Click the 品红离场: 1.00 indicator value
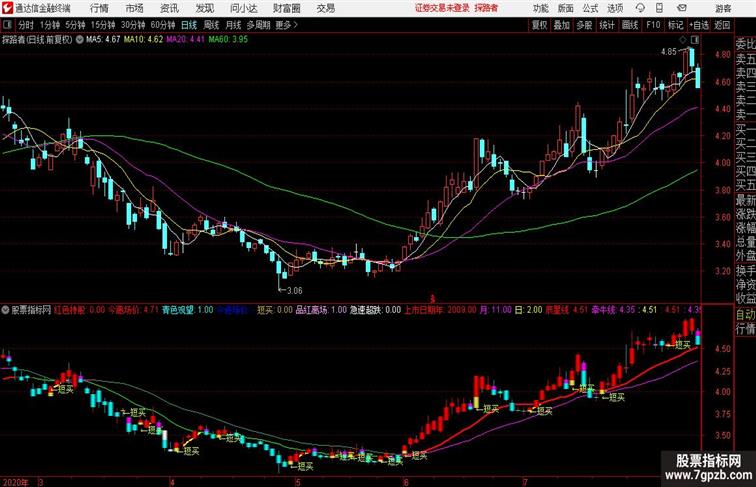 click(x=321, y=310)
